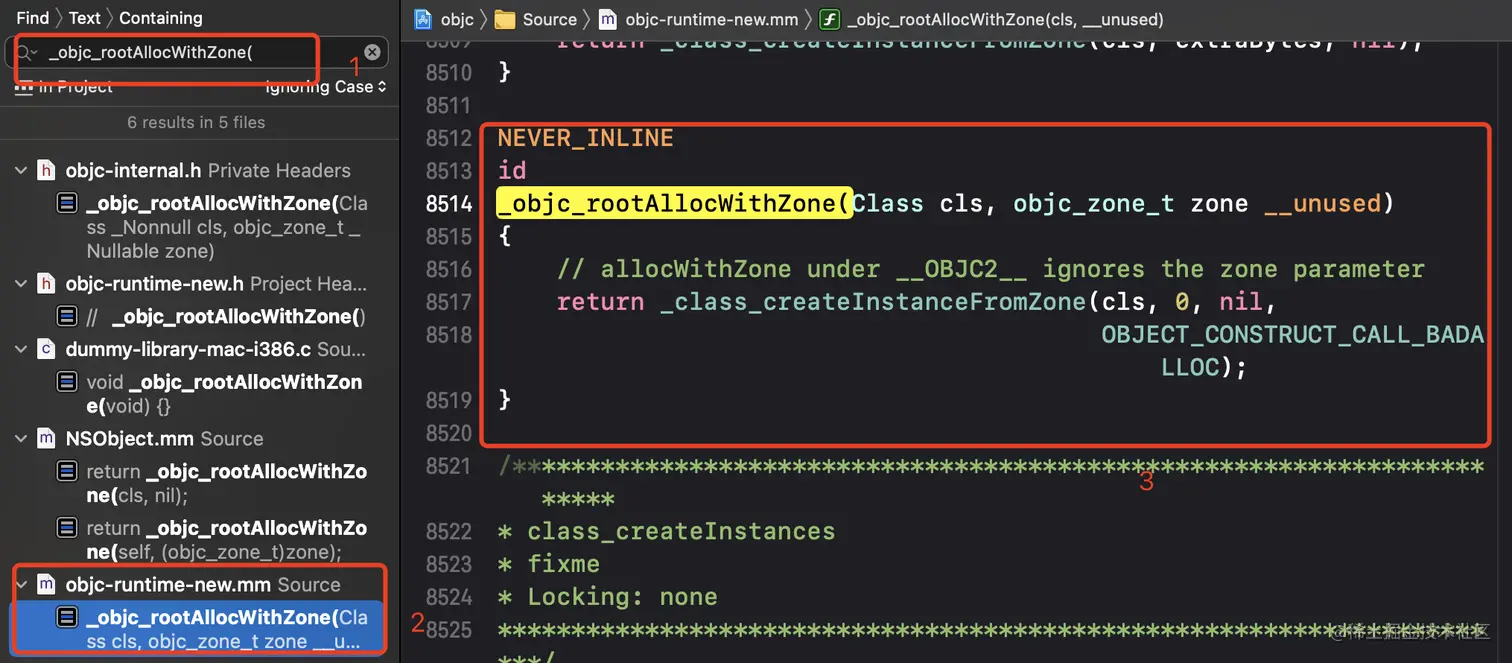Select the objc-internal.h header file icon
The image size is (1512, 663).
(46, 171)
